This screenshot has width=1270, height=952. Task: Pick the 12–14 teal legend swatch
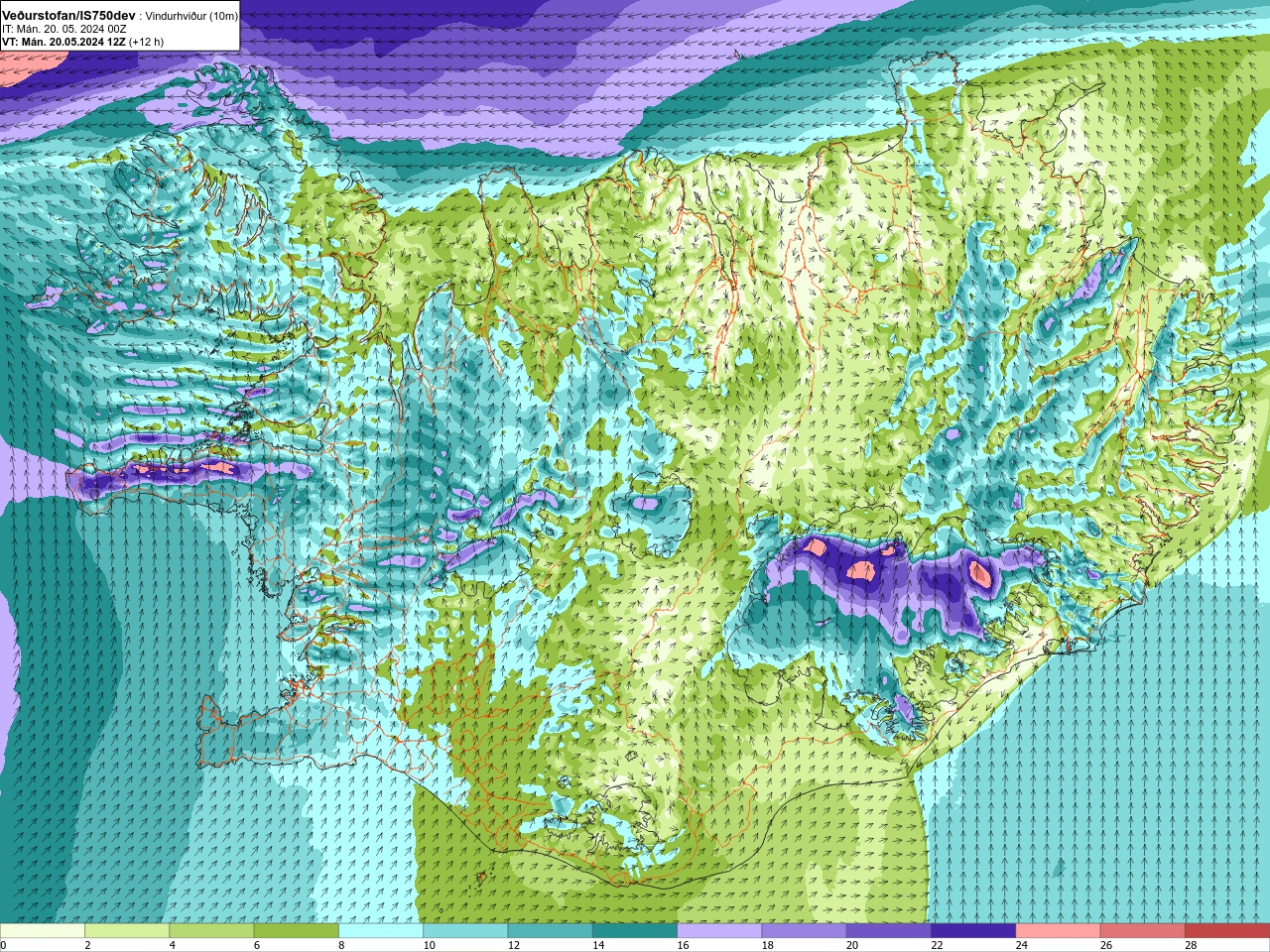550,930
